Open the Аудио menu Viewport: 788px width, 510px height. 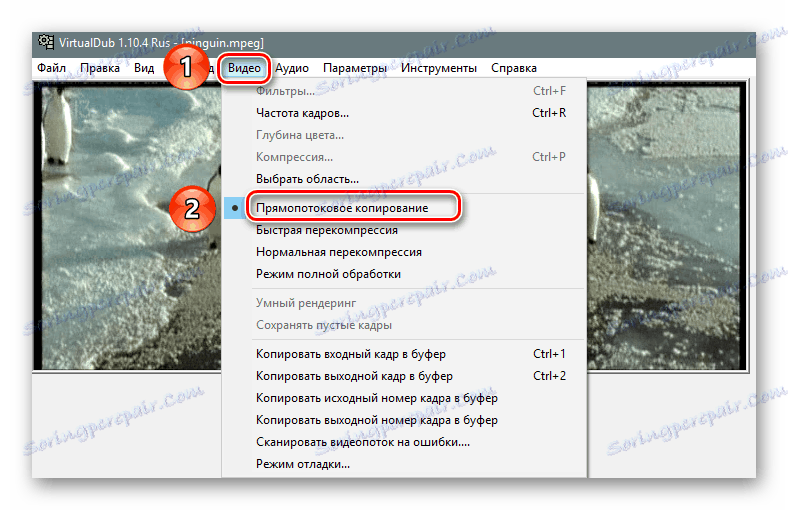point(292,68)
